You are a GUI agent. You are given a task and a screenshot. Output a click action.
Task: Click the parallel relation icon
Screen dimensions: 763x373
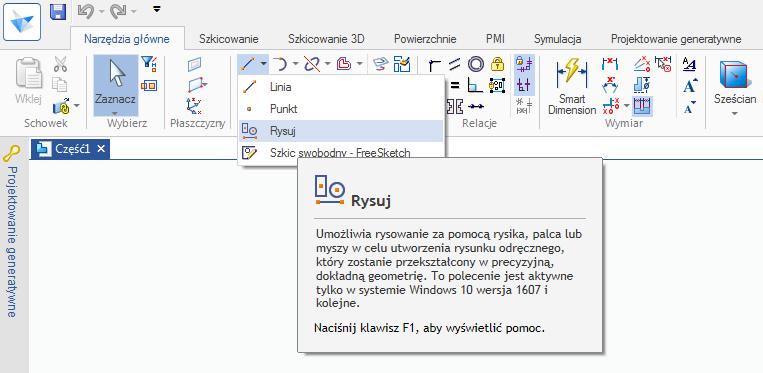454,64
